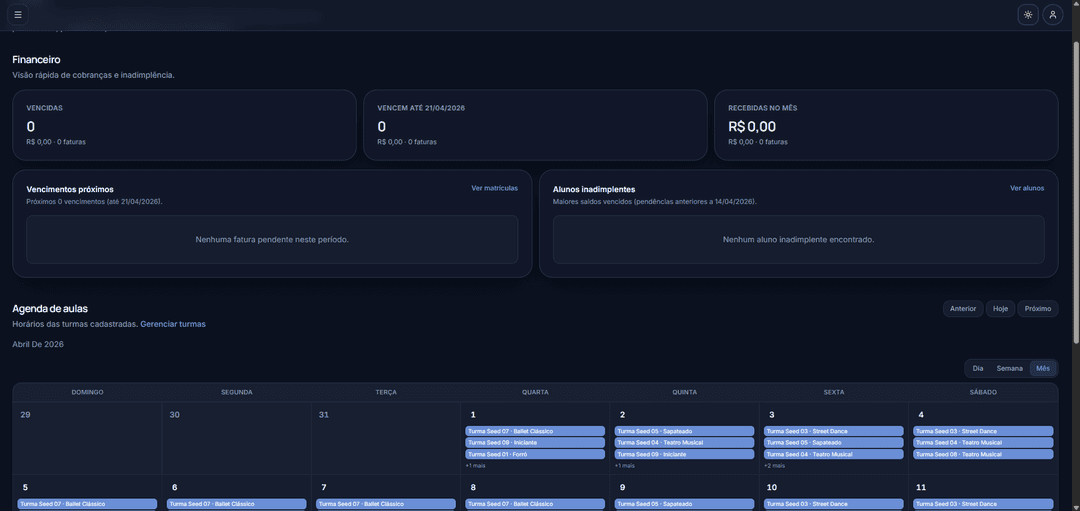Open the hamburger navigation menu

[18, 15]
